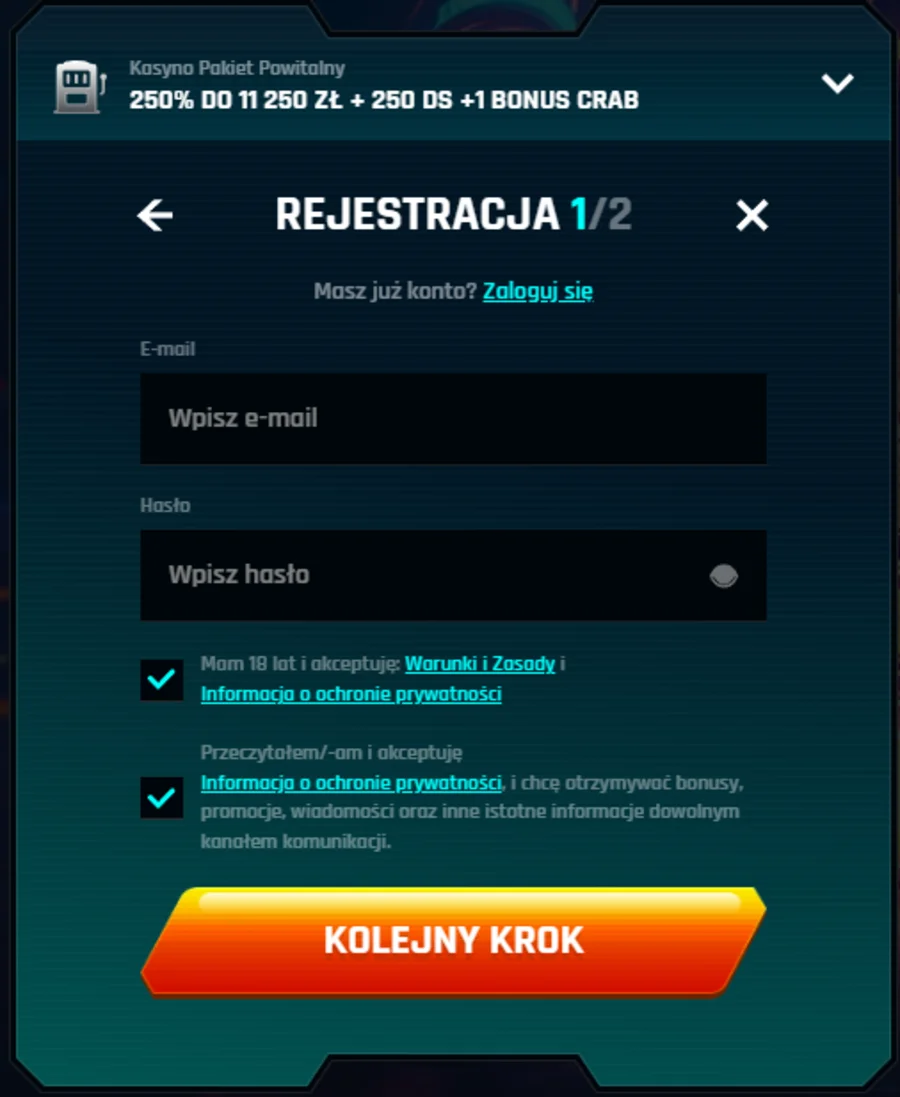Uncheck the 18 lat age confirmation checkbox
Screen dimensions: 900x1097
pyautogui.click(x=162, y=679)
